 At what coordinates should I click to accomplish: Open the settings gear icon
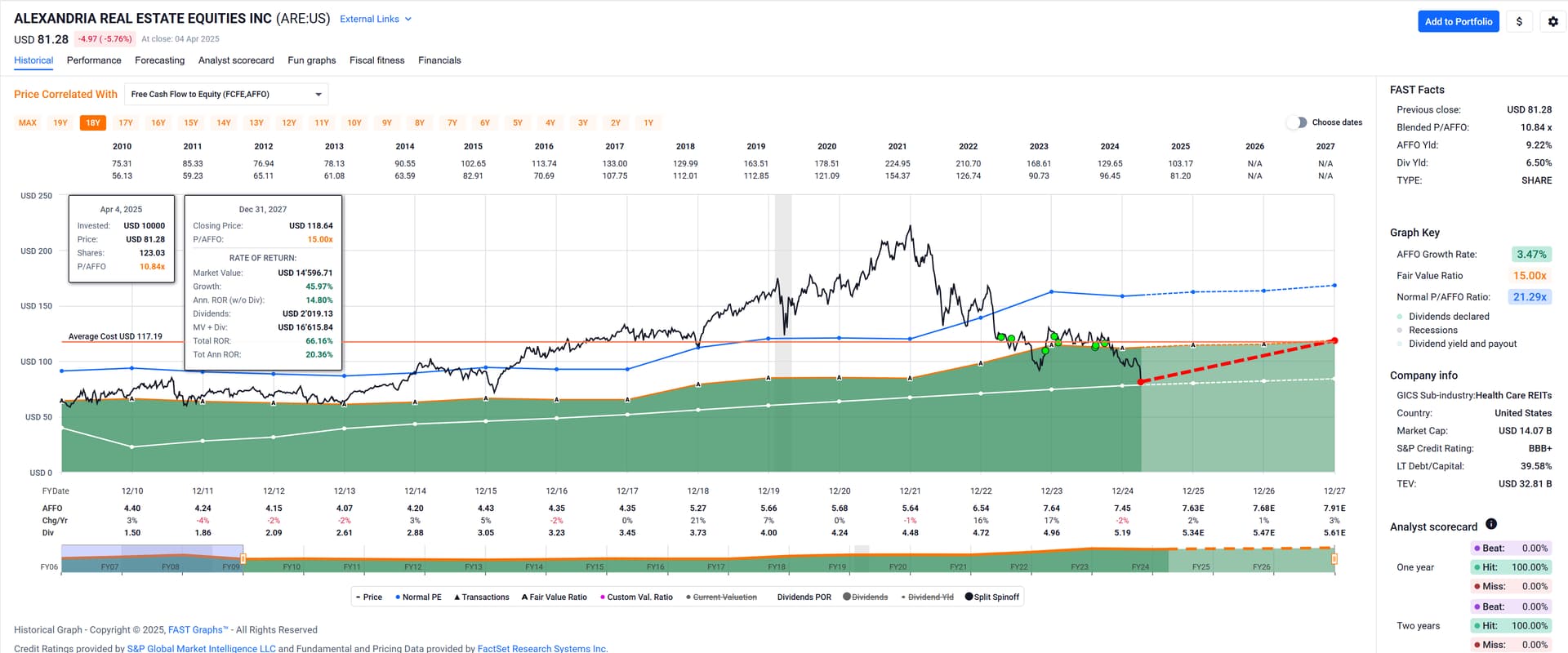(x=1552, y=22)
